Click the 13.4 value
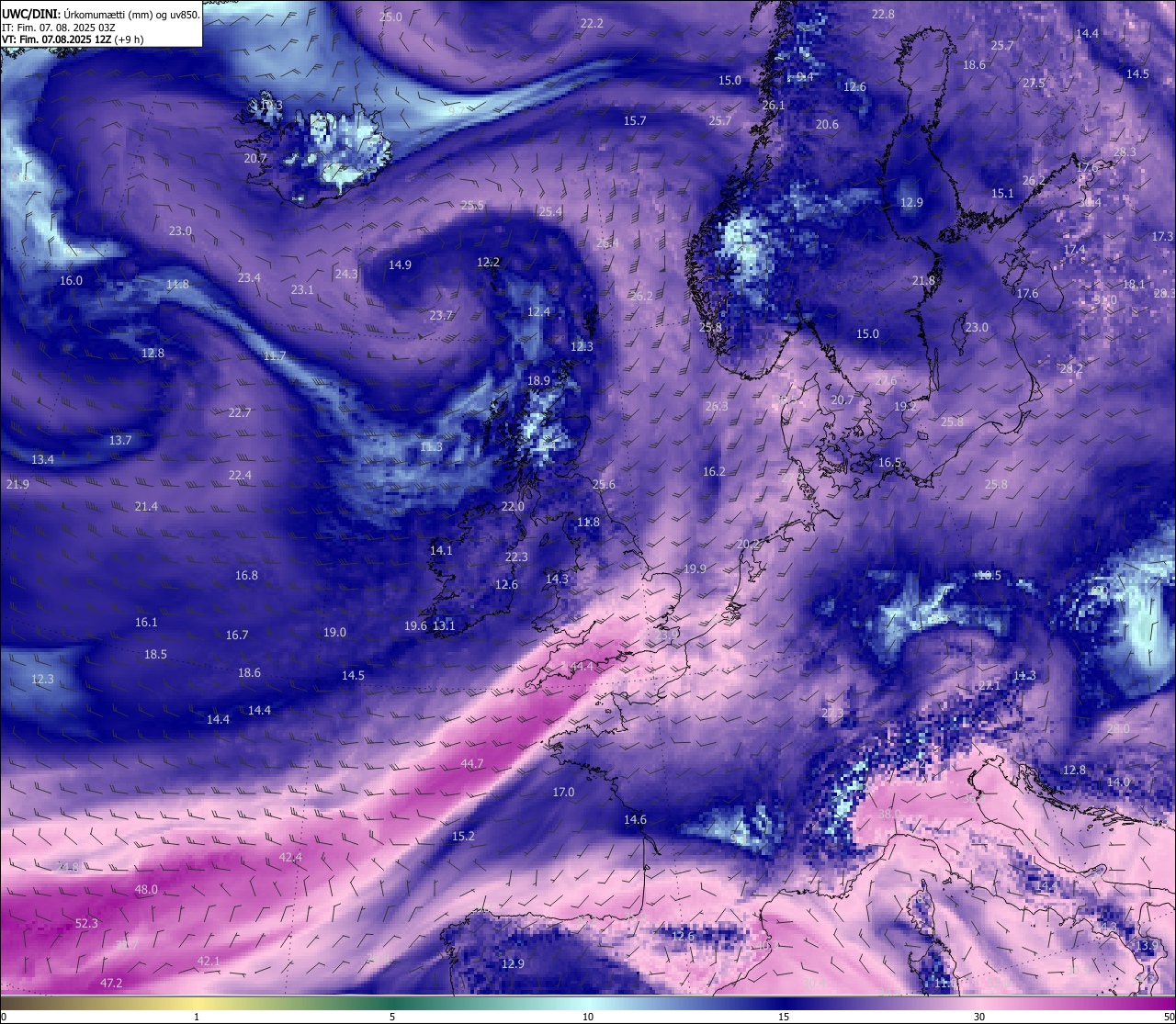1176x1024 pixels. [42, 460]
